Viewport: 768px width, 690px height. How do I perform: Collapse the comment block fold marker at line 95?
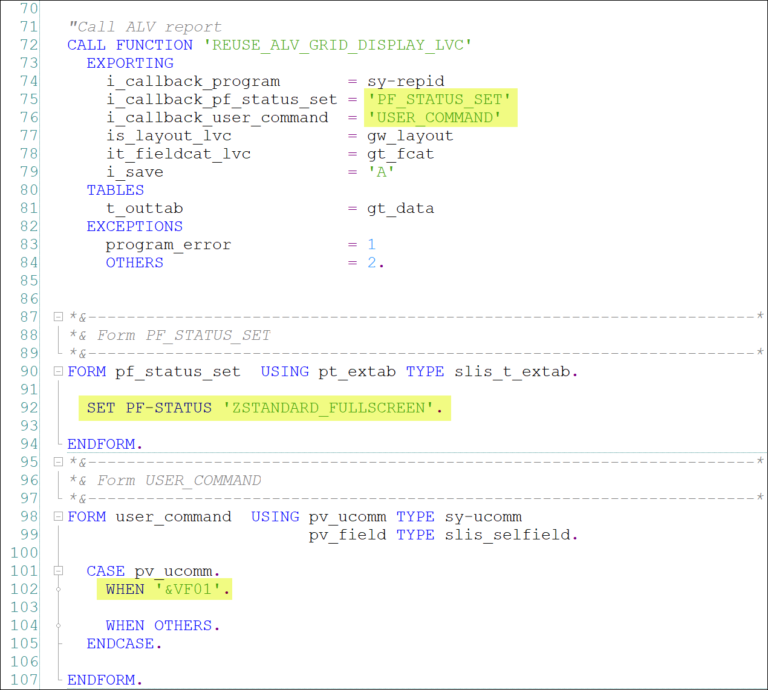pyautogui.click(x=59, y=462)
